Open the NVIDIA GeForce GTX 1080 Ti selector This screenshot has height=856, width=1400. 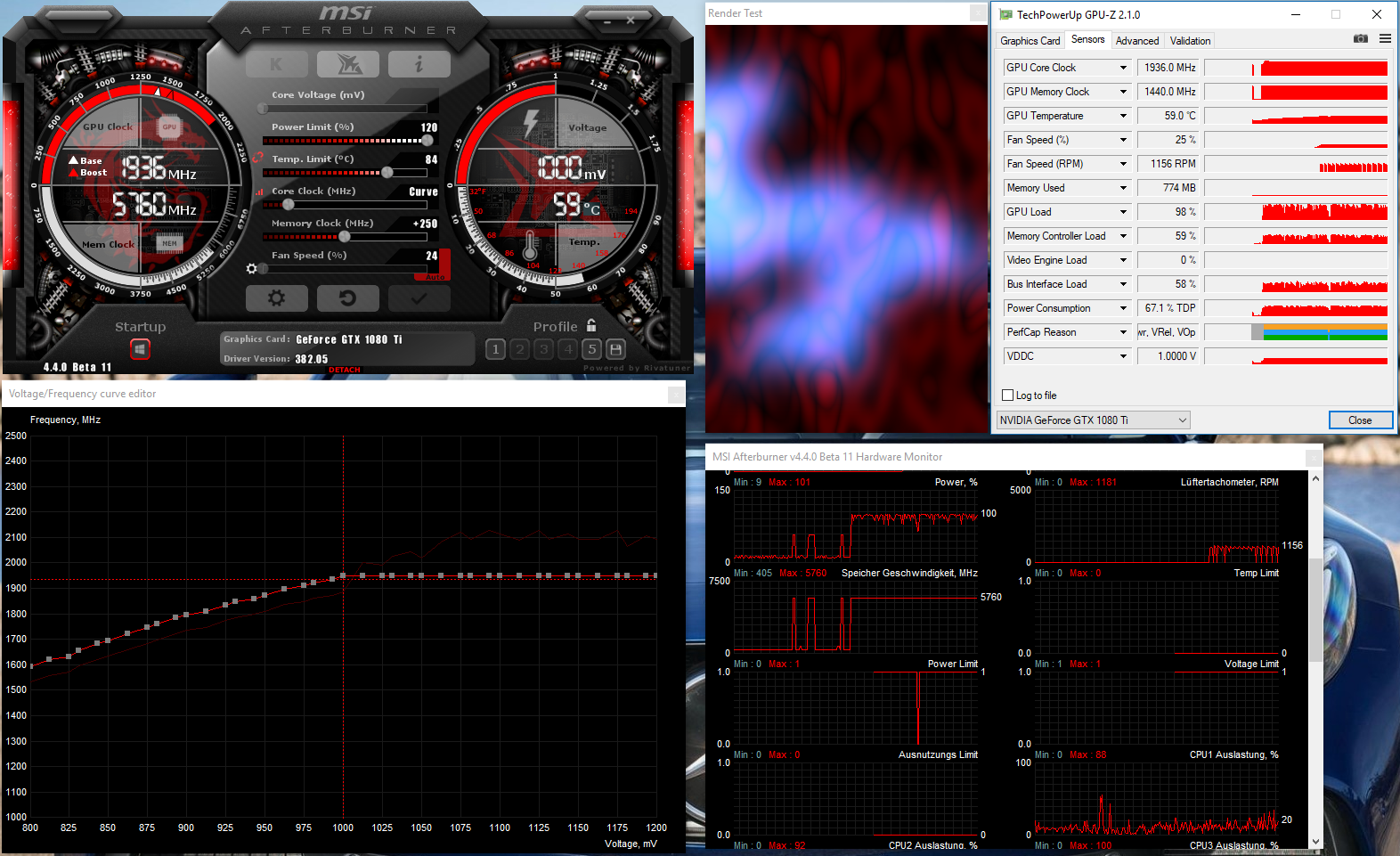[1094, 420]
